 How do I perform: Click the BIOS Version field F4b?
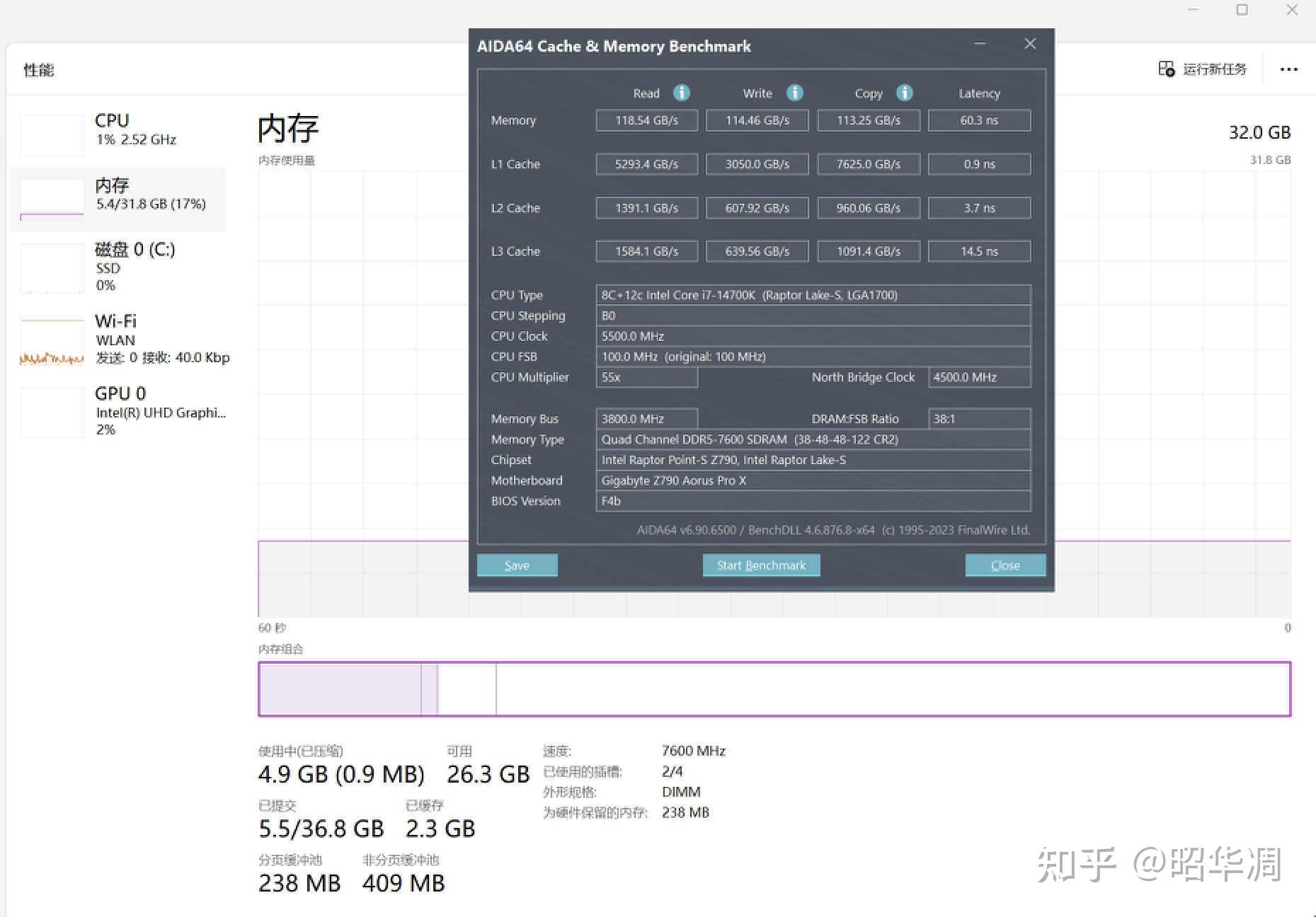(813, 501)
